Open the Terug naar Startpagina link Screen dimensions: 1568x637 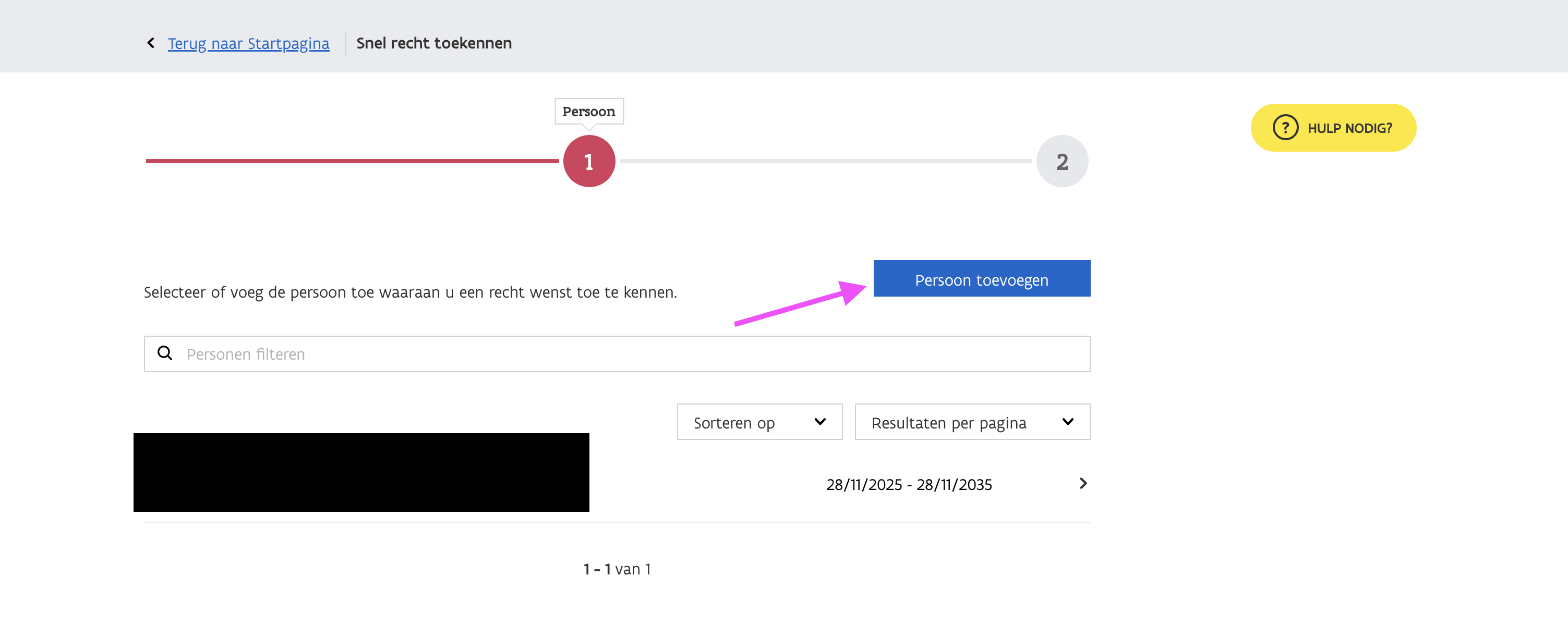248,43
